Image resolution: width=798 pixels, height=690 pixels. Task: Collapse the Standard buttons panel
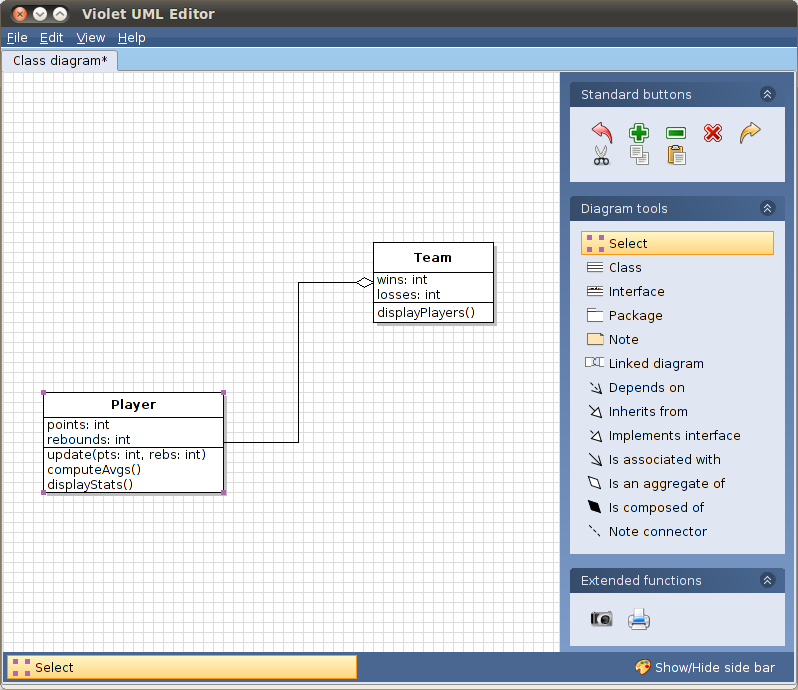coord(767,94)
